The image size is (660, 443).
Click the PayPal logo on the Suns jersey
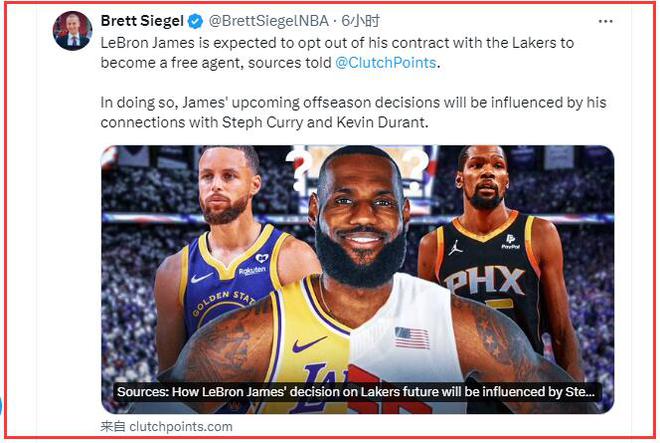(511, 241)
